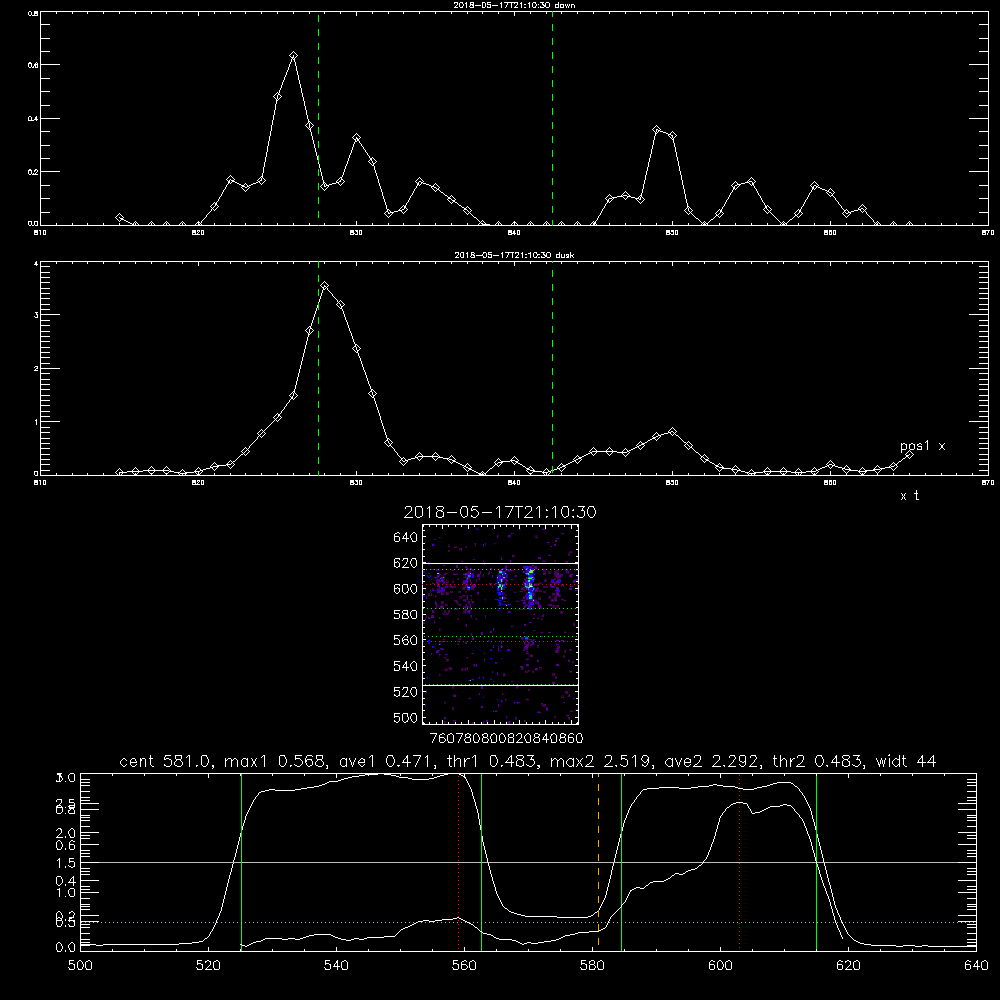Click the 'thr2 0.483' value

(818, 761)
